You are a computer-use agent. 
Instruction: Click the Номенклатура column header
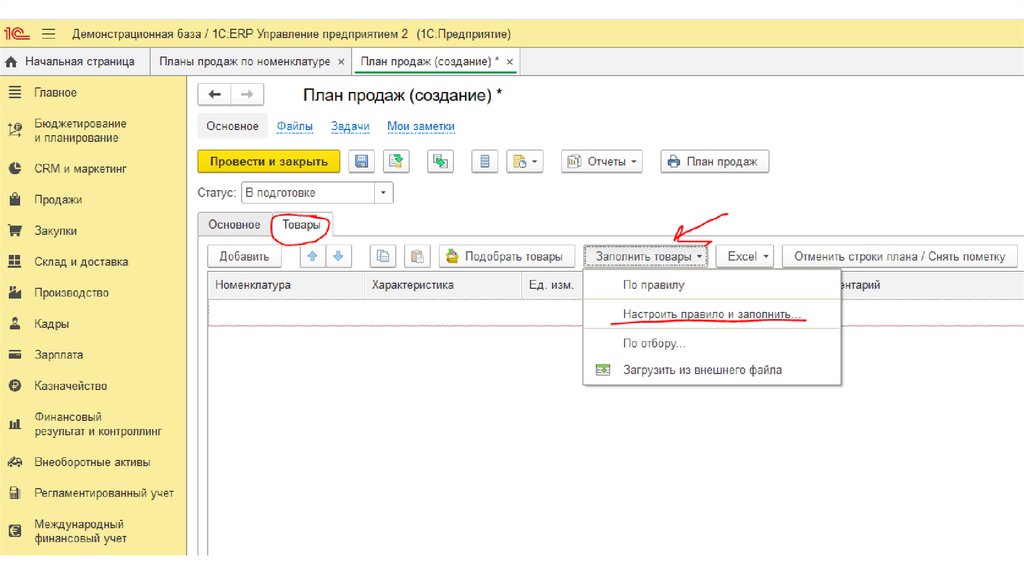pyautogui.click(x=286, y=285)
